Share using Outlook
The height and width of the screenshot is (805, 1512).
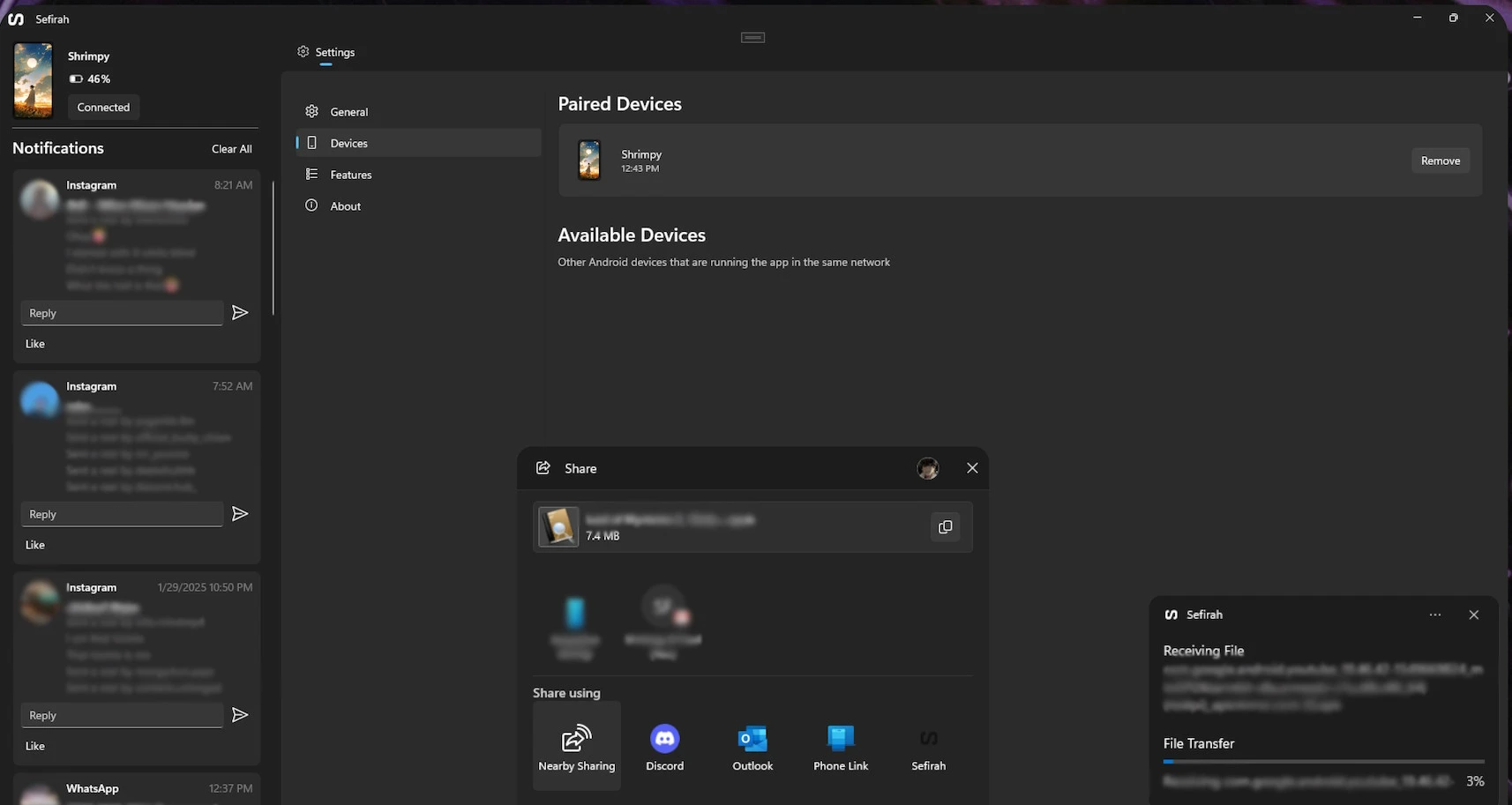[752, 747]
